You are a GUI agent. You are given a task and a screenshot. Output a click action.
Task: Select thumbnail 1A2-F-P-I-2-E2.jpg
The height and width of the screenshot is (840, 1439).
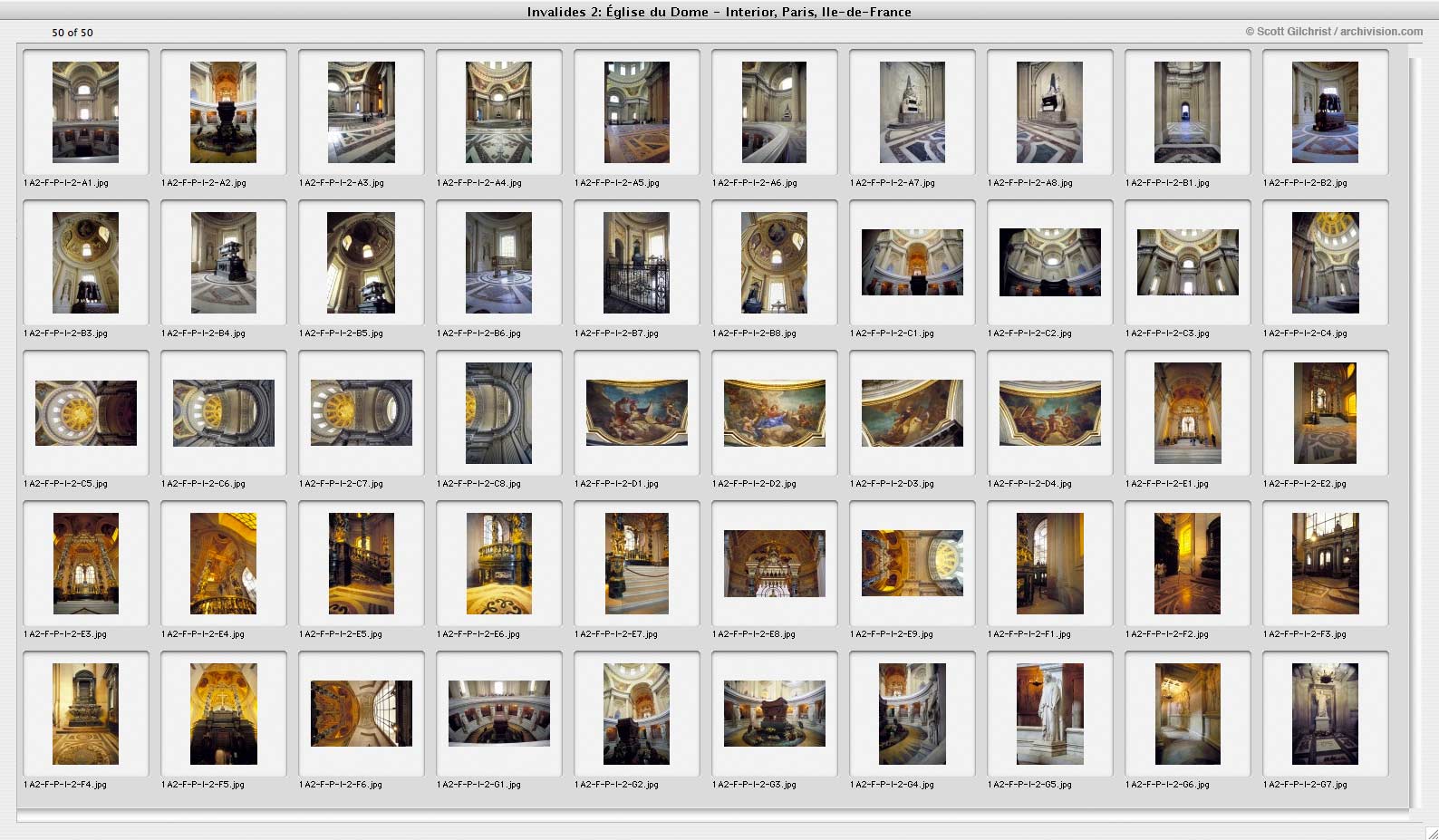[x=1326, y=413]
